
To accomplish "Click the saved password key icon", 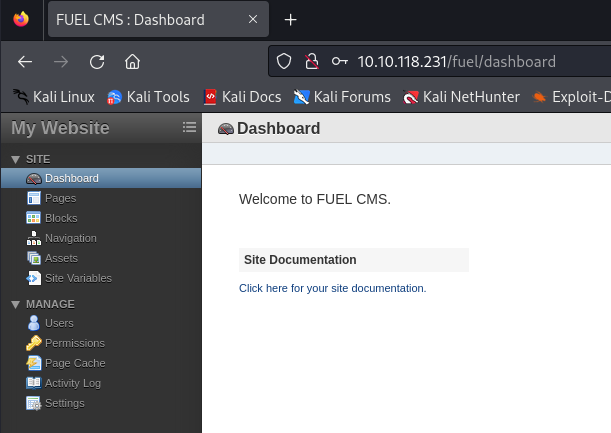I will click(340, 61).
